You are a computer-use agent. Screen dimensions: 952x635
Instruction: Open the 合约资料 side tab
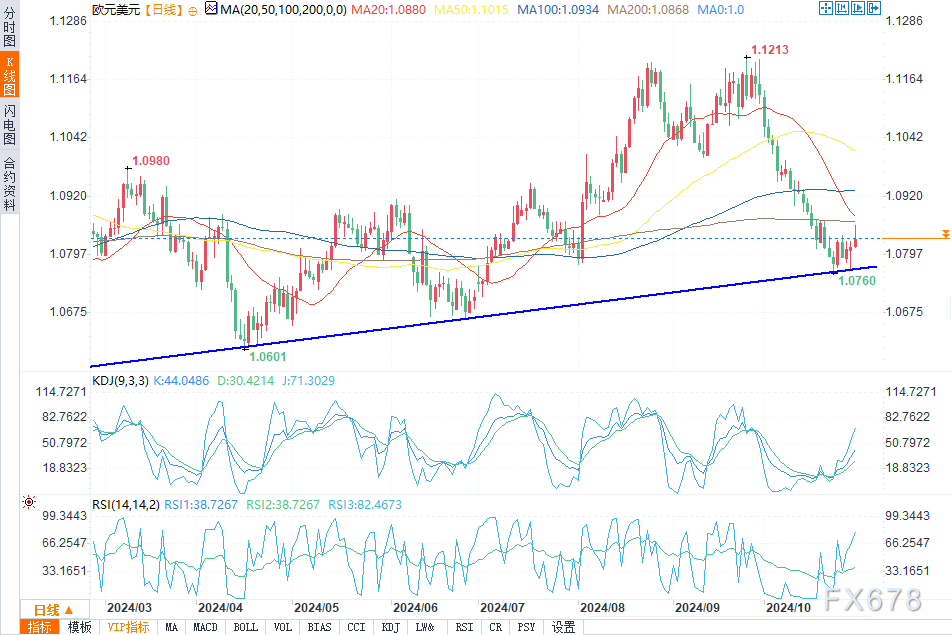(9, 182)
